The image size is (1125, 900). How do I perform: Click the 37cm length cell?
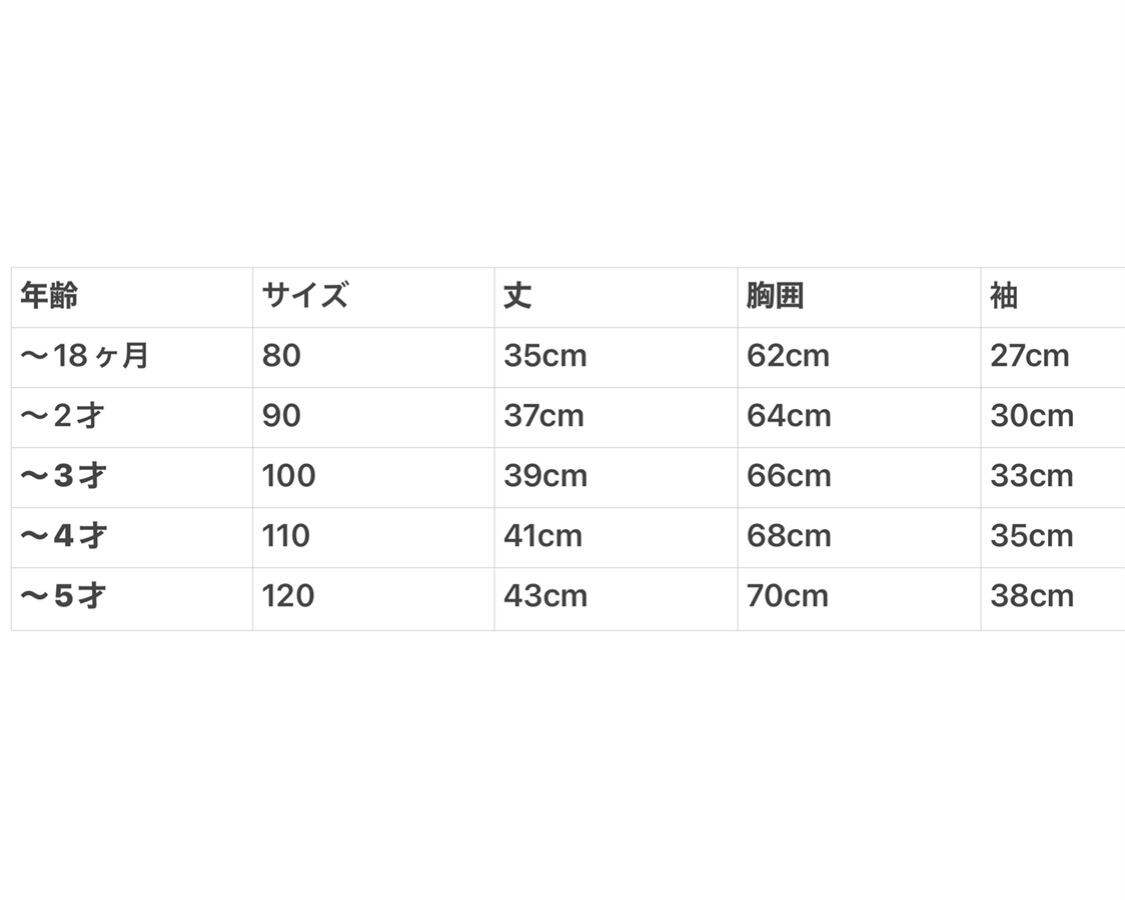click(x=544, y=416)
